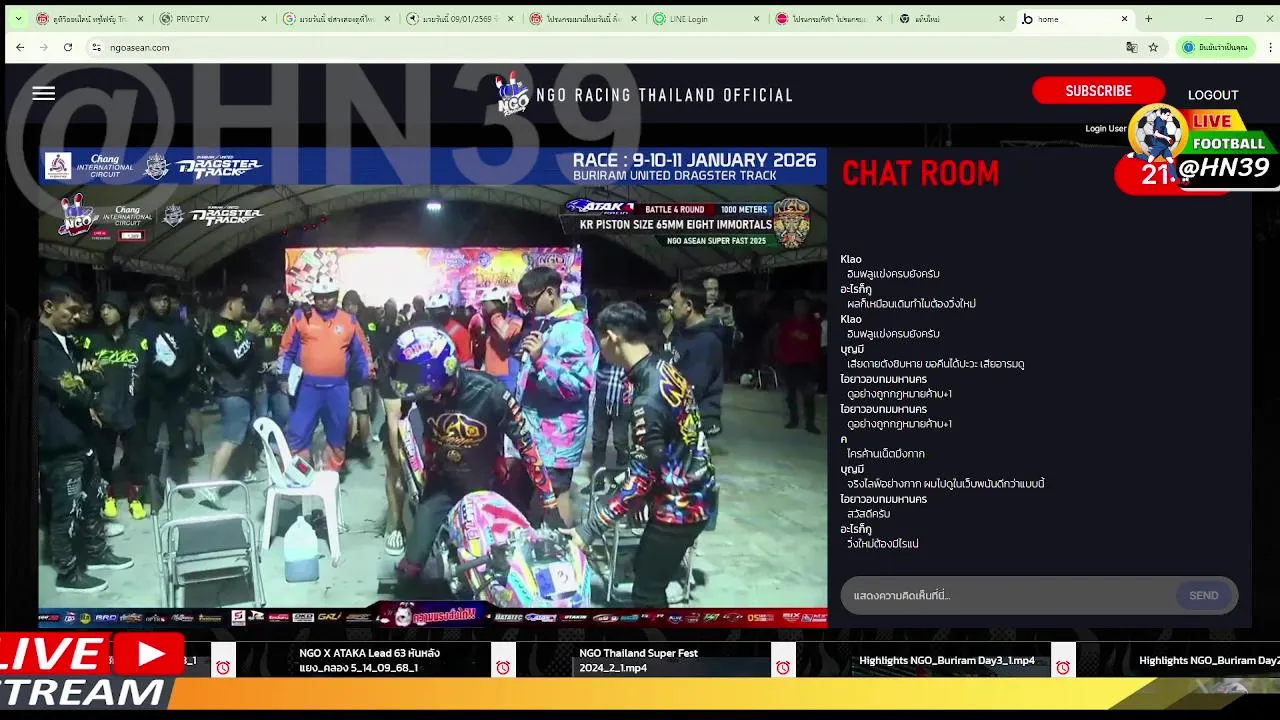The height and width of the screenshot is (720, 1280).
Task: Switch to the first browser tab
Action: tap(90, 19)
